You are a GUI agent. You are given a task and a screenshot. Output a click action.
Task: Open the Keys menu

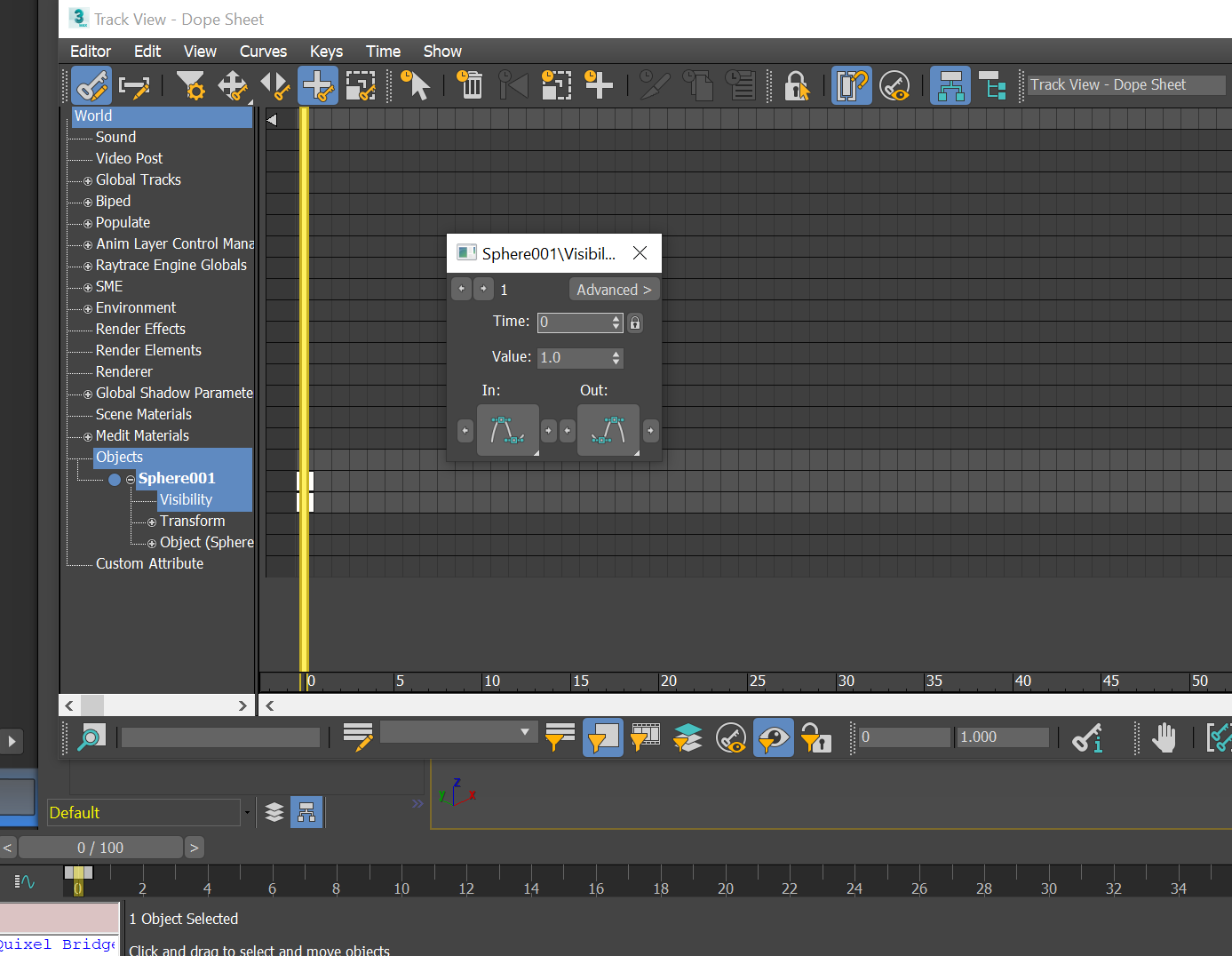pos(326,52)
